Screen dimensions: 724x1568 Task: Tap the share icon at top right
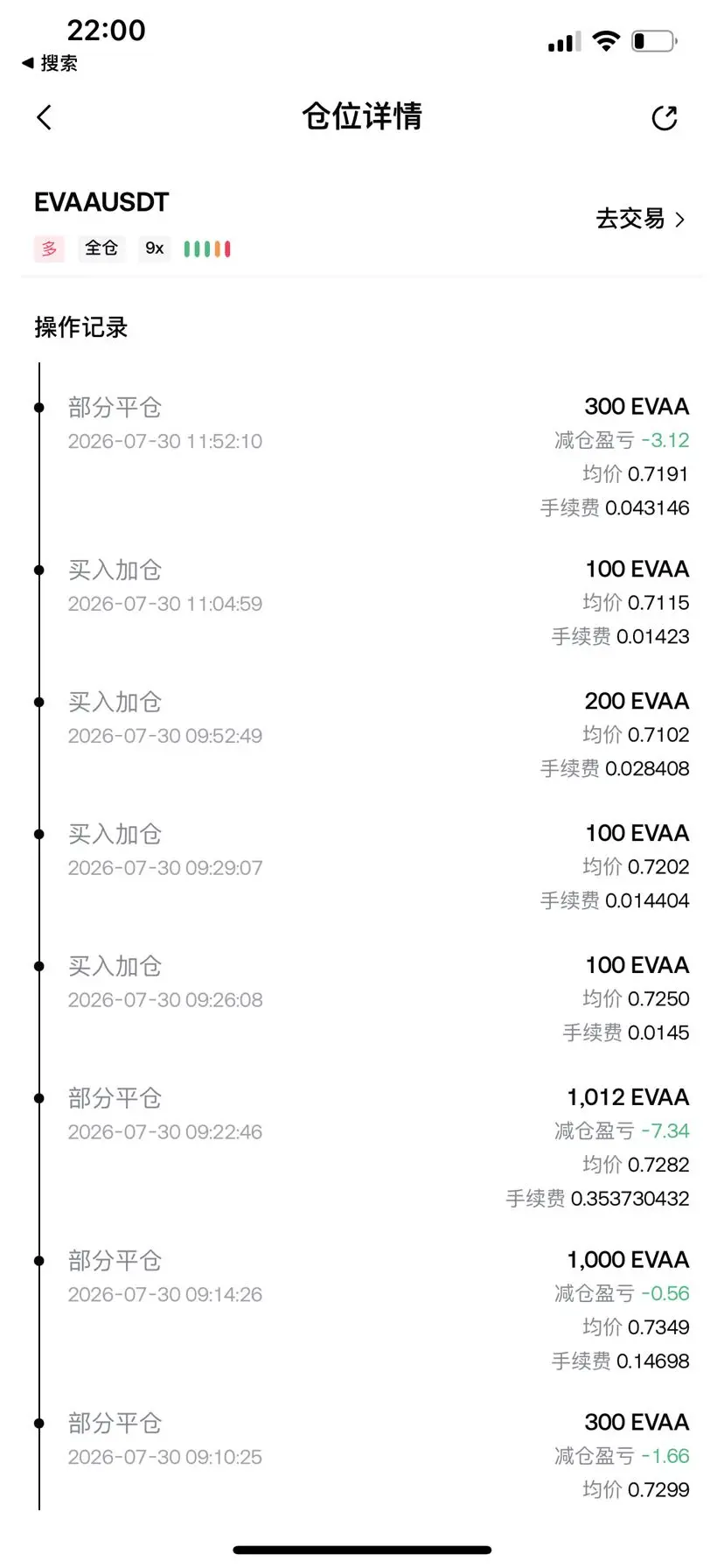coord(665,118)
